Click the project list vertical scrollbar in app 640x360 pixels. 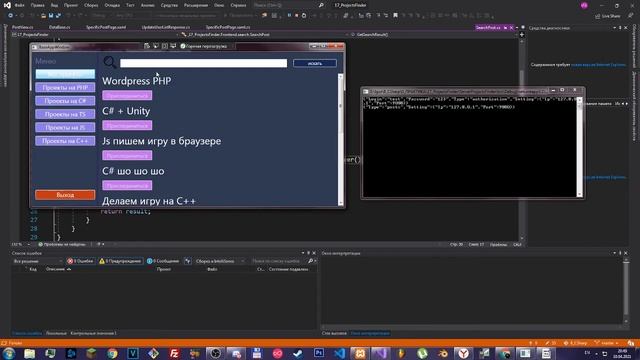point(341,139)
